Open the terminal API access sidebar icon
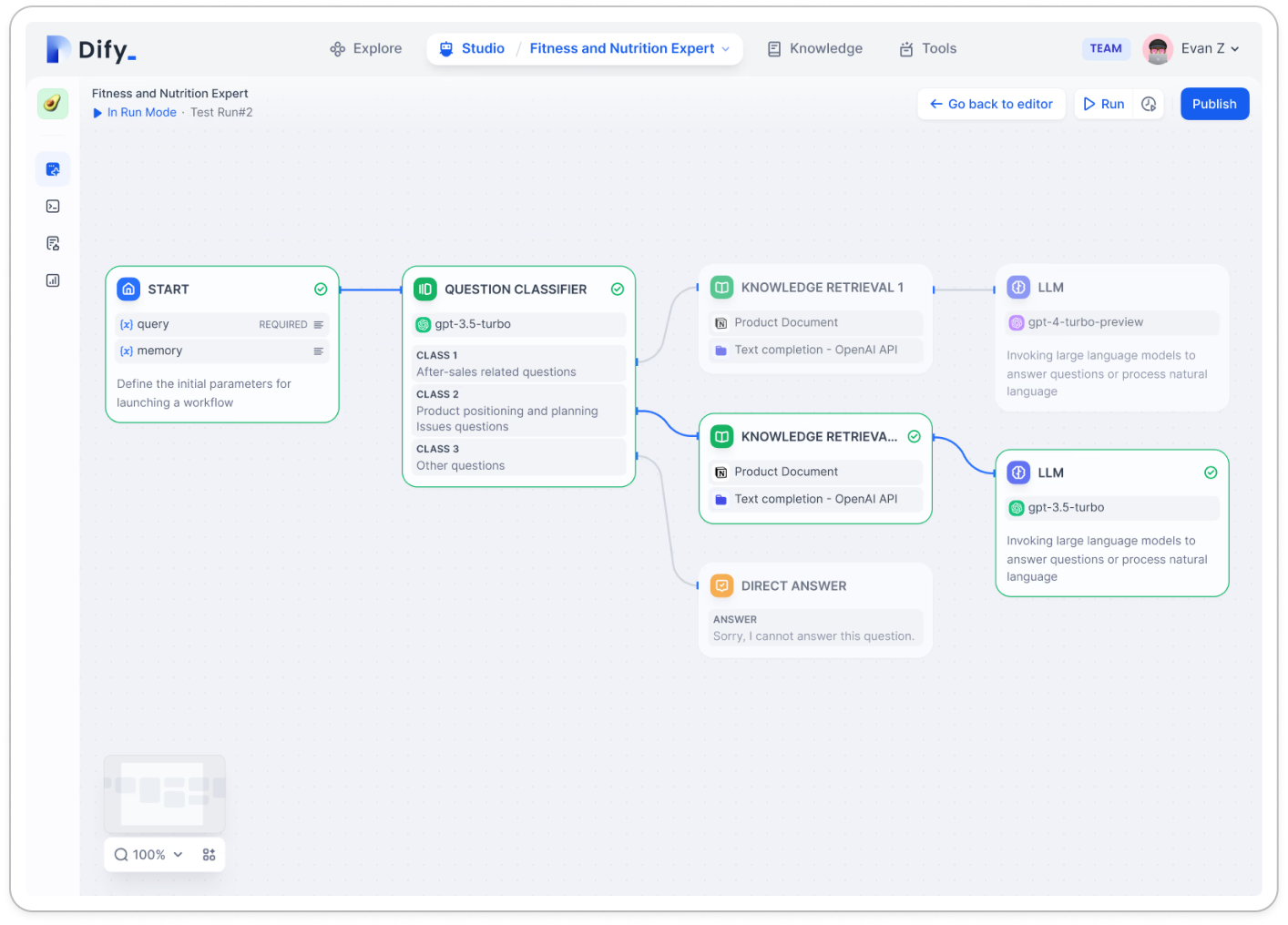Viewport: 1288px width, 925px height. click(x=53, y=207)
